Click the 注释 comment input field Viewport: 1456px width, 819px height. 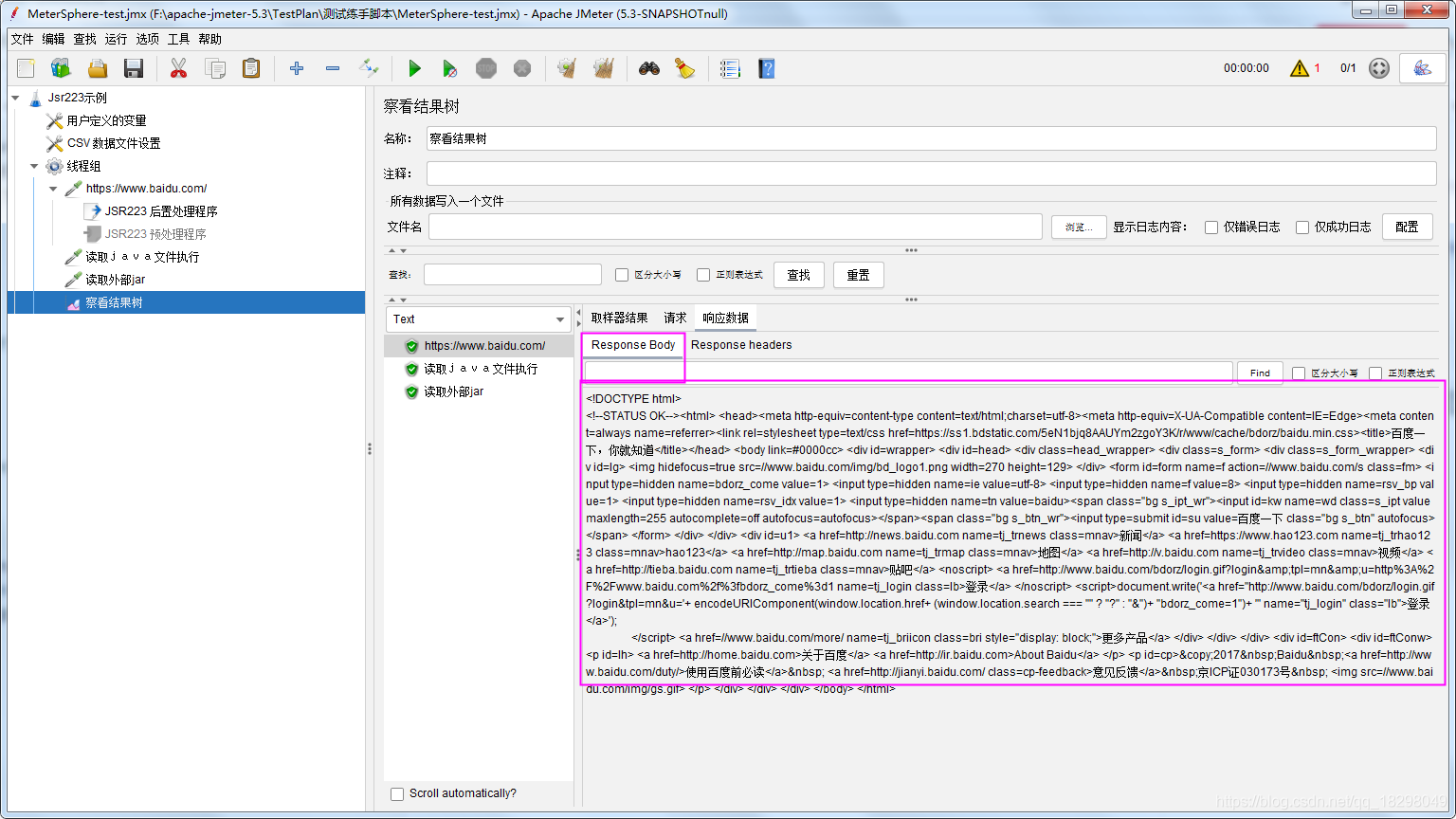click(931, 173)
